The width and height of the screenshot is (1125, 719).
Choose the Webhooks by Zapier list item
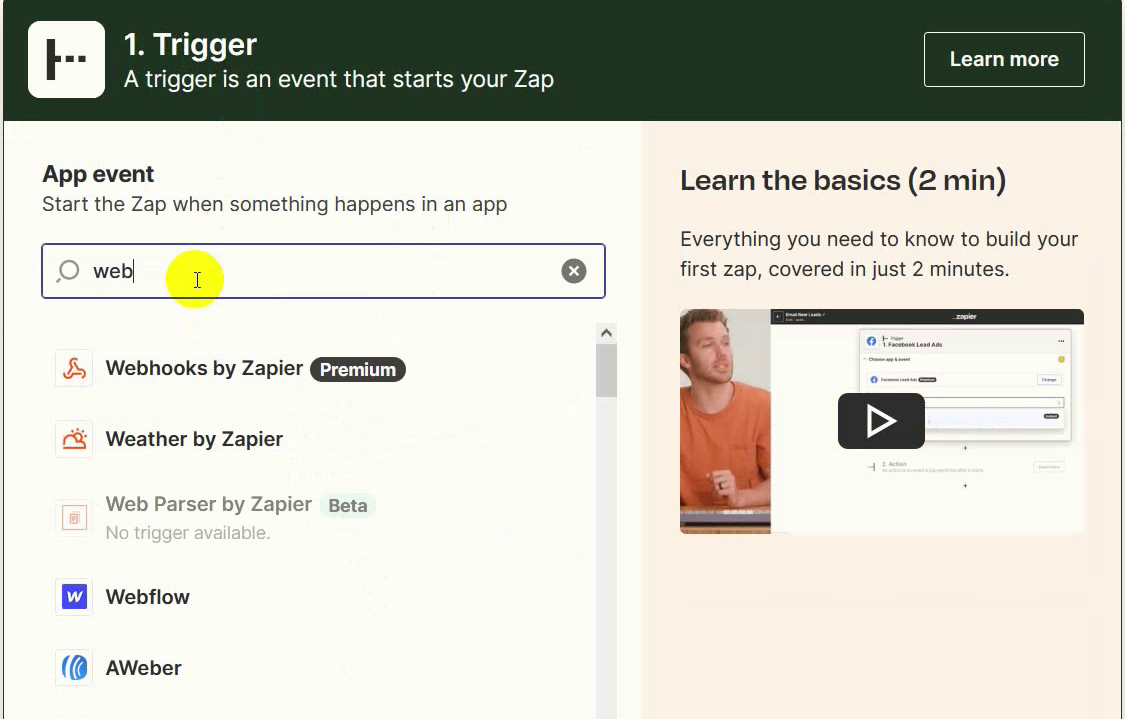pyautogui.click(x=204, y=369)
